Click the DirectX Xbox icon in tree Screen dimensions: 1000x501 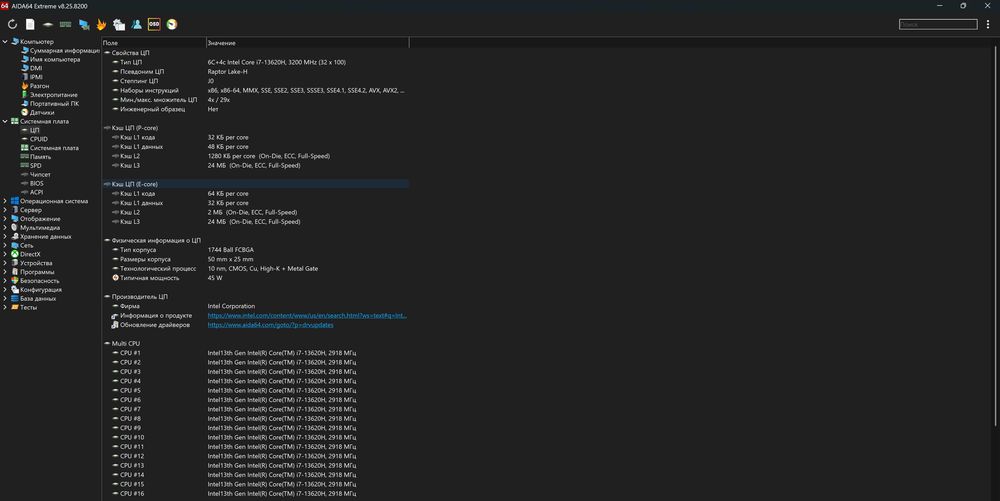click(15, 254)
